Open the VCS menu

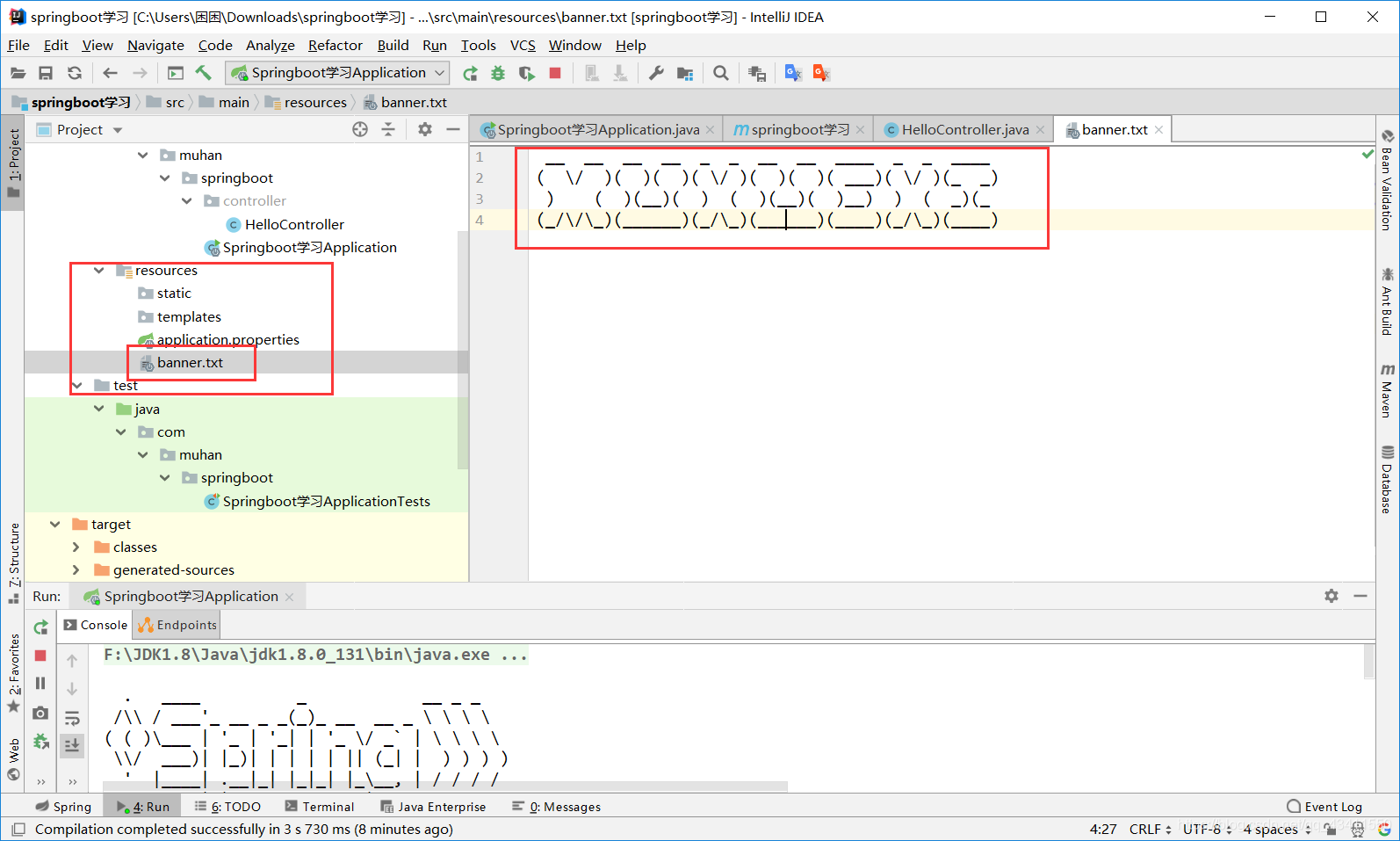pyautogui.click(x=523, y=45)
